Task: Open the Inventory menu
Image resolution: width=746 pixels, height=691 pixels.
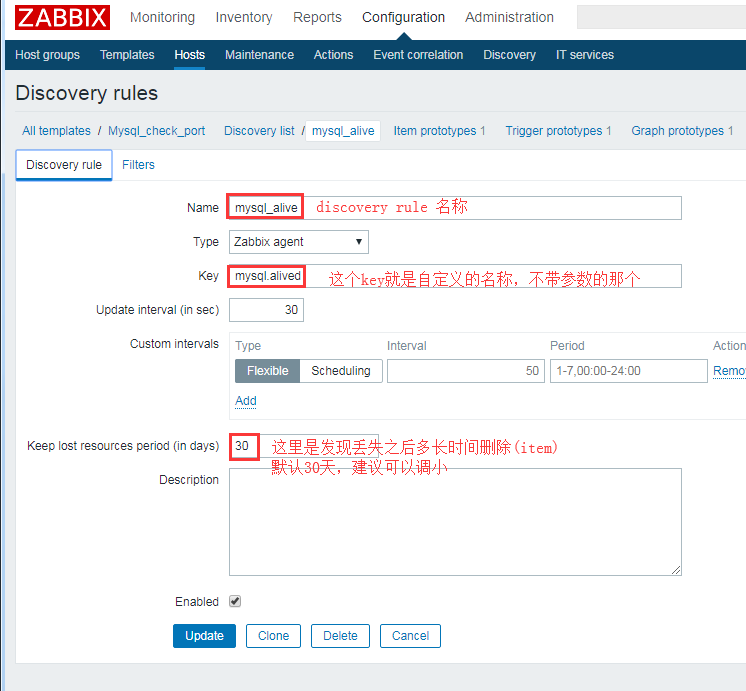Action: (x=244, y=17)
